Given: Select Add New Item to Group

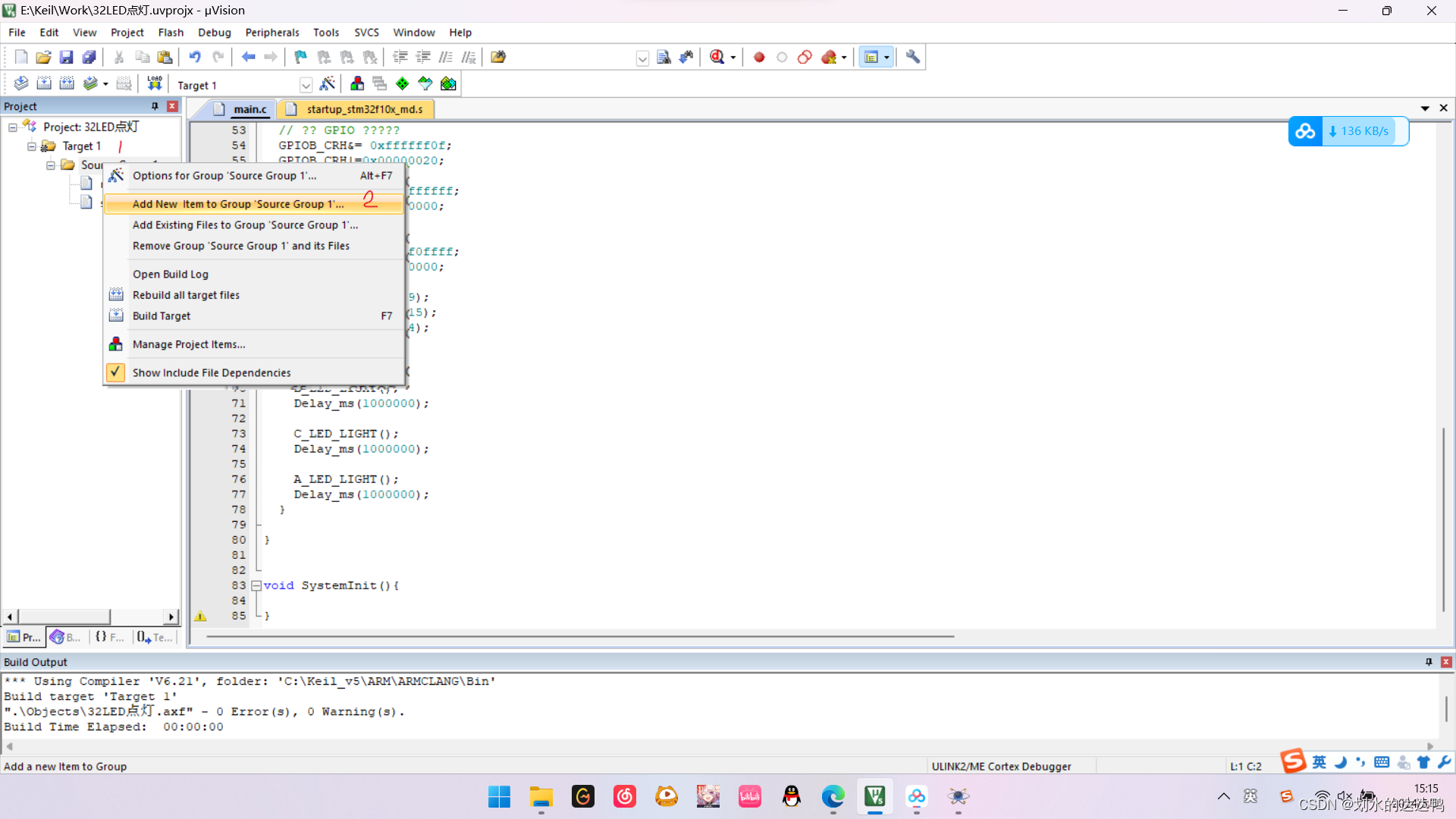Looking at the screenshot, I should point(254,204).
